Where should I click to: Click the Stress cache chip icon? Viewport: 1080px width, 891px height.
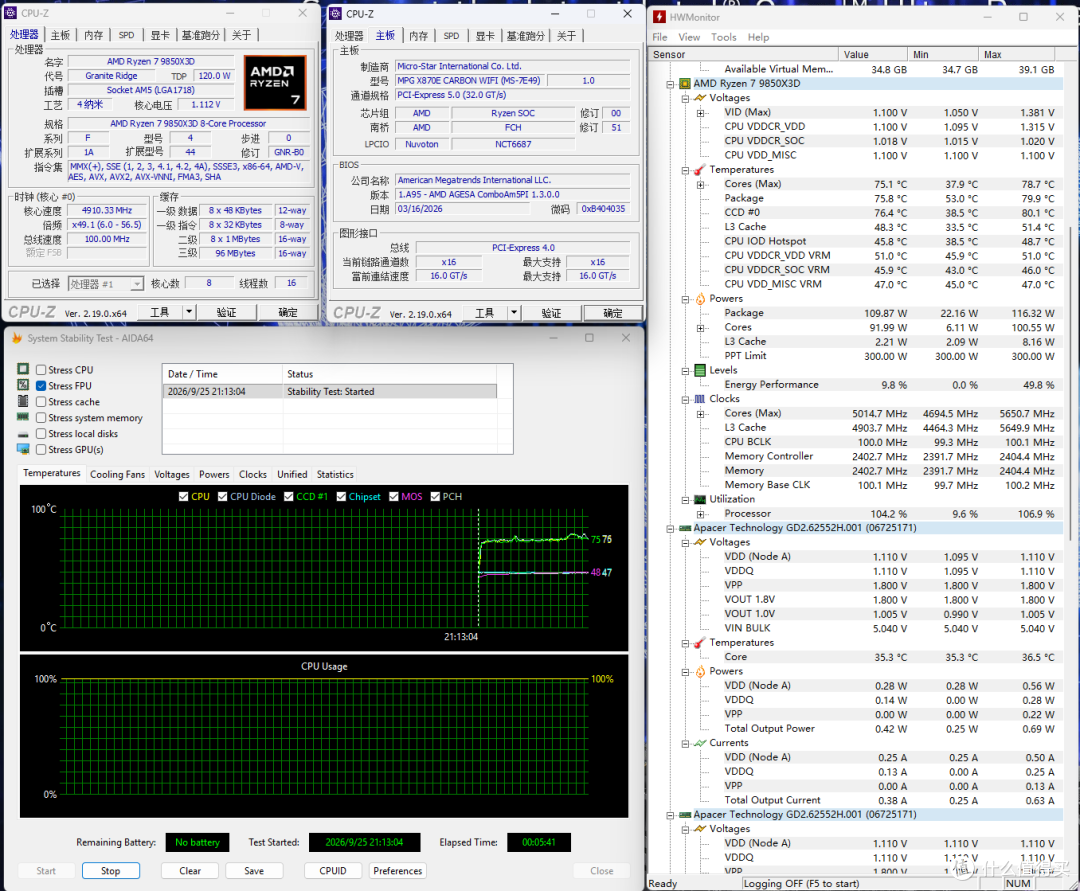click(x=23, y=401)
